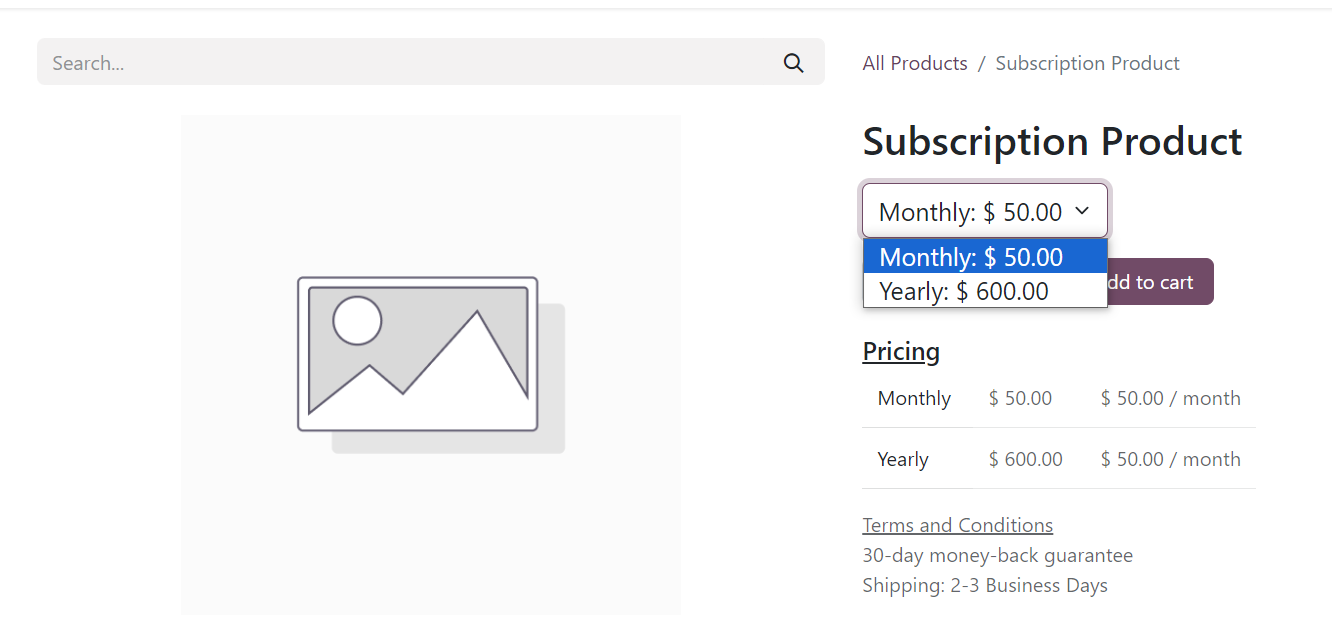
Task: Click the Pricing section heading
Action: click(901, 351)
